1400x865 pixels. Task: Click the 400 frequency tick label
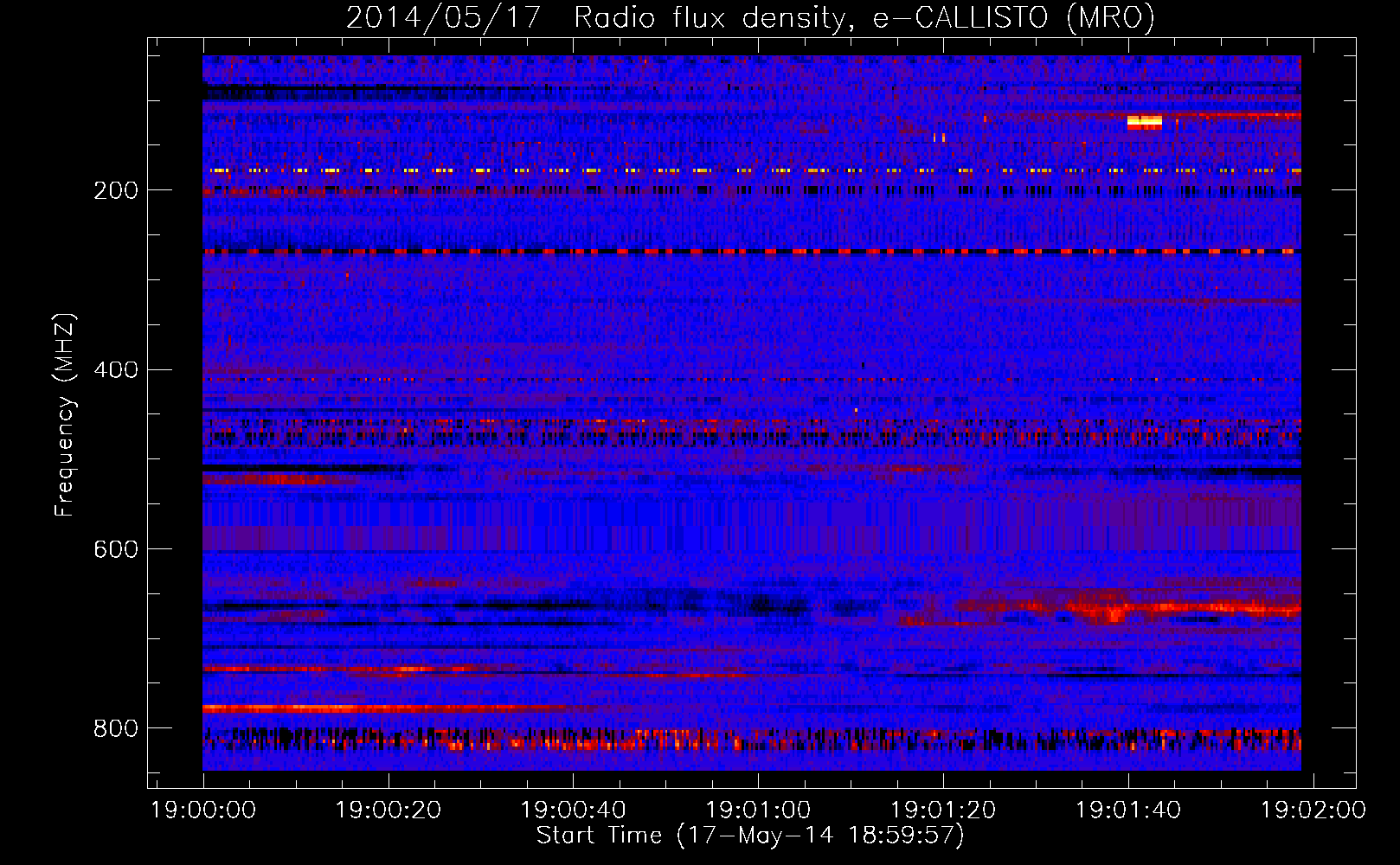tap(116, 370)
